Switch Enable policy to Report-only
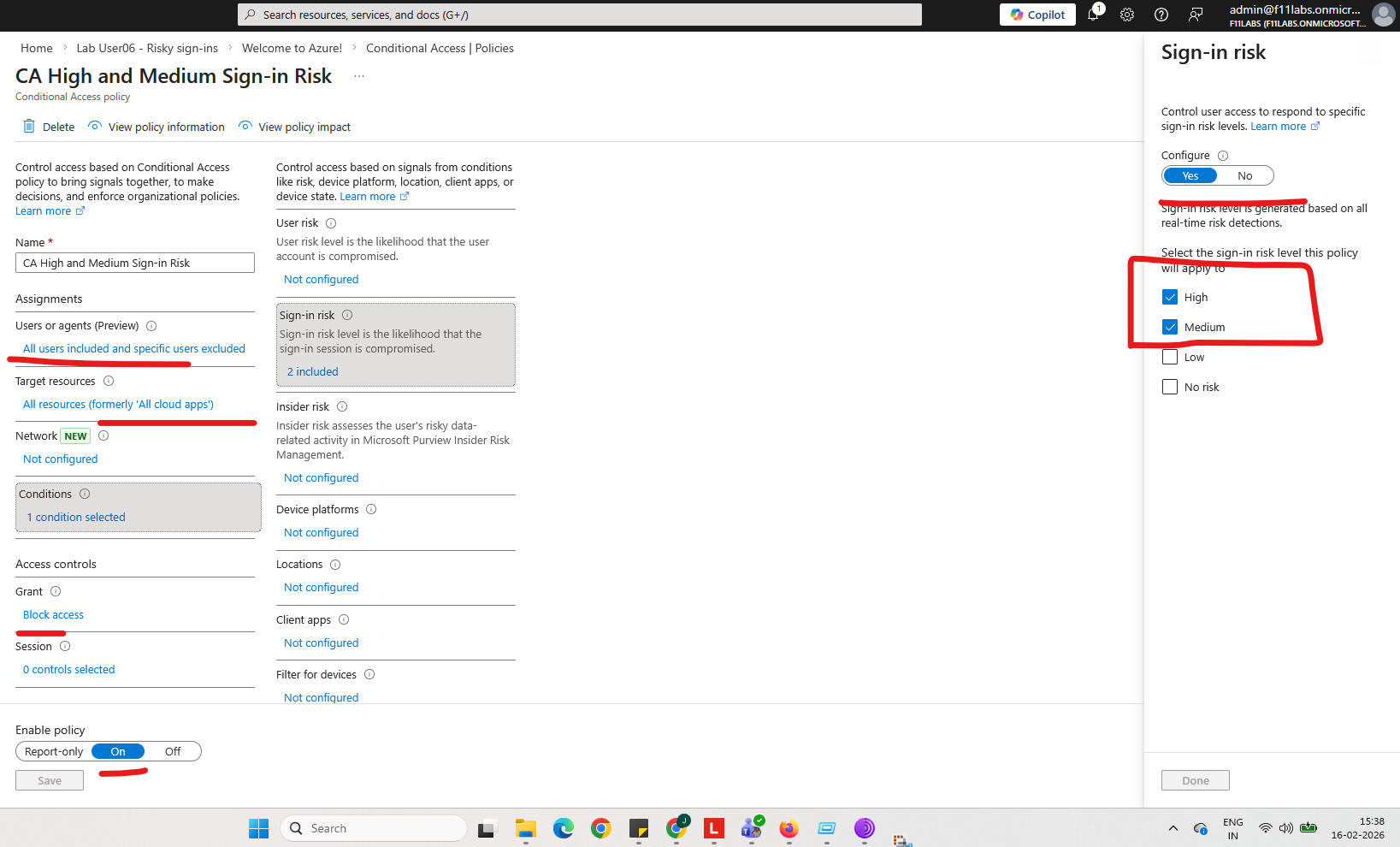Viewport: 1400px width, 847px height. tap(54, 751)
